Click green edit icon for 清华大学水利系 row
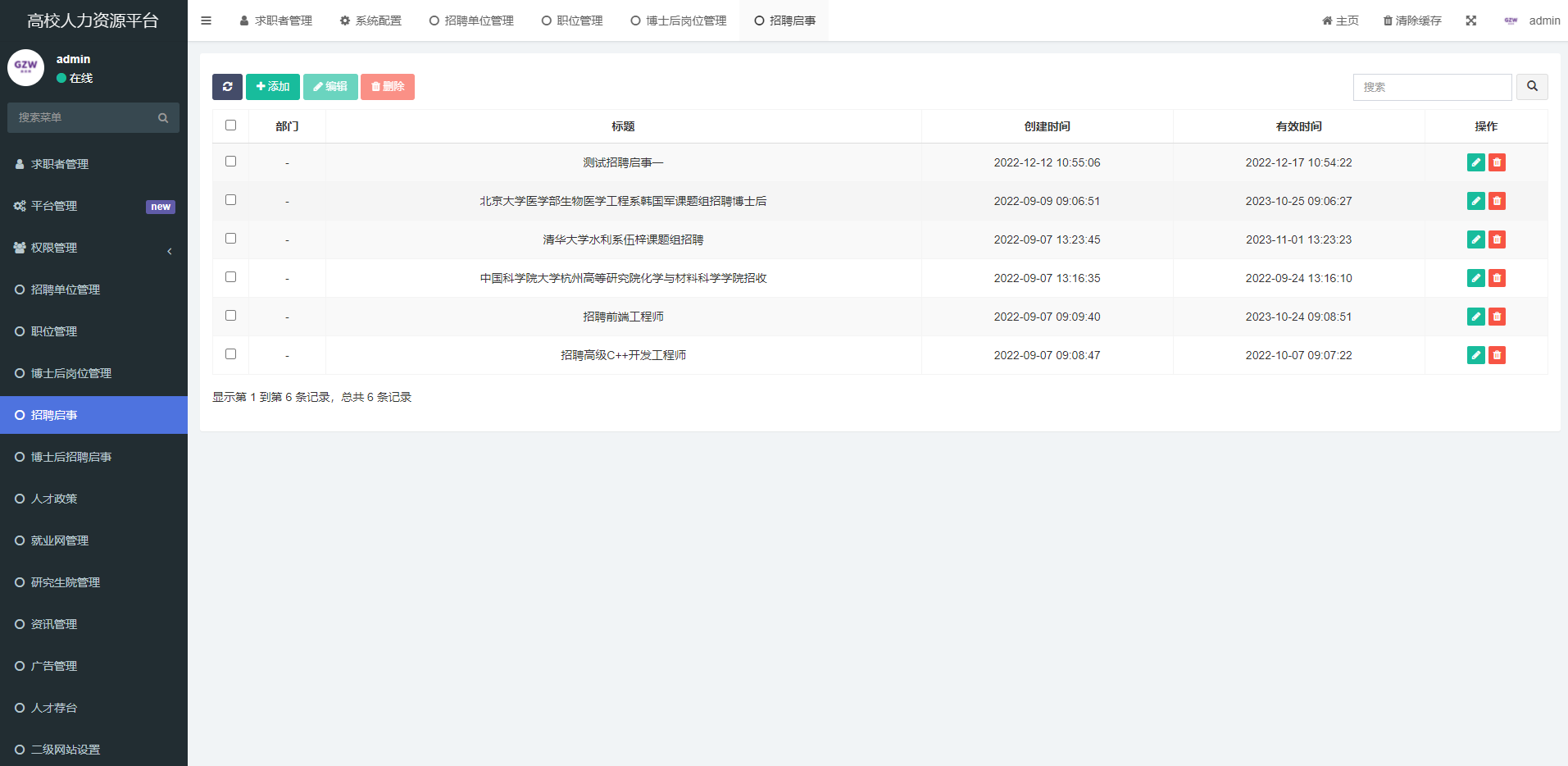This screenshot has width=1568, height=766. click(x=1475, y=239)
